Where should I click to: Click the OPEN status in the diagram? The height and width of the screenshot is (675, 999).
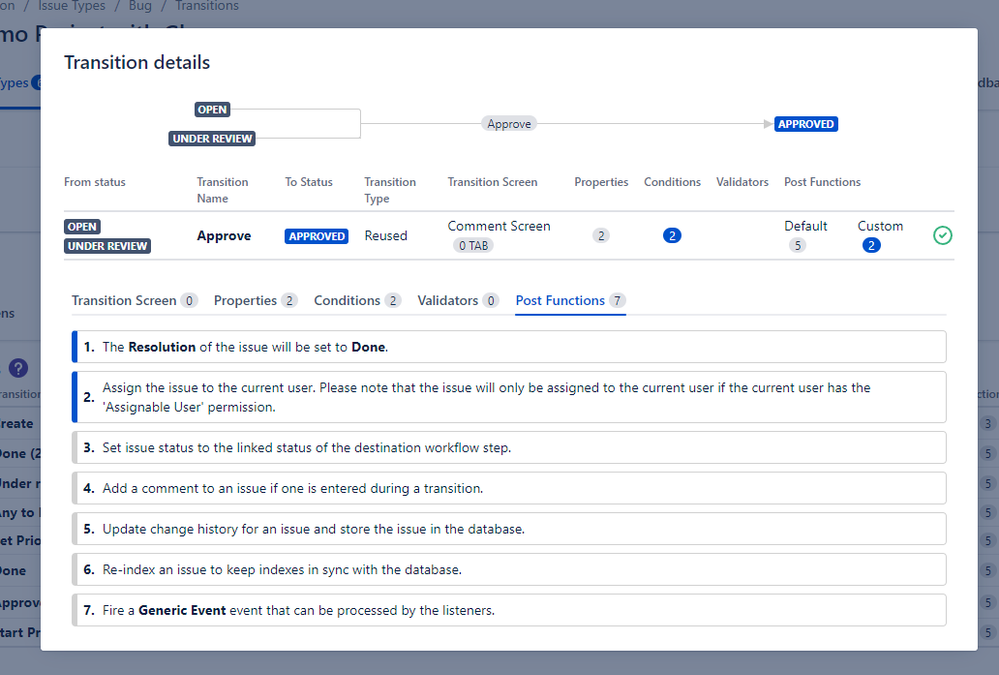[x=212, y=110]
